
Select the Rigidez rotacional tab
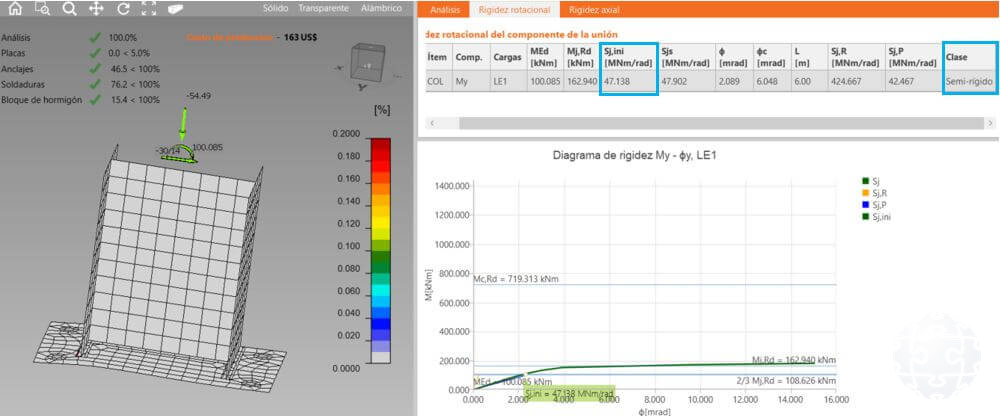pyautogui.click(x=515, y=9)
